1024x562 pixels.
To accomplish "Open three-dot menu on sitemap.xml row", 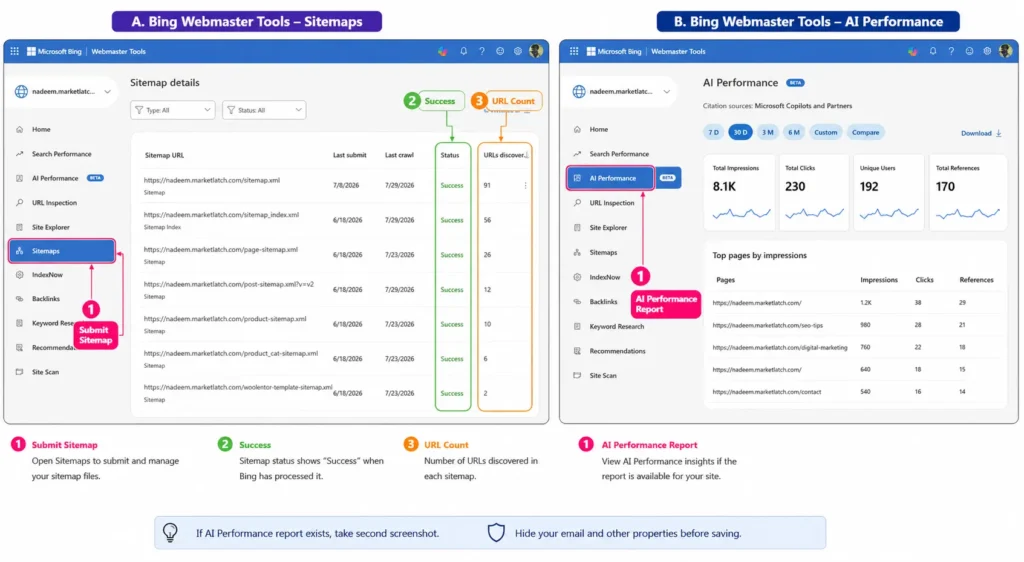I will (525, 185).
